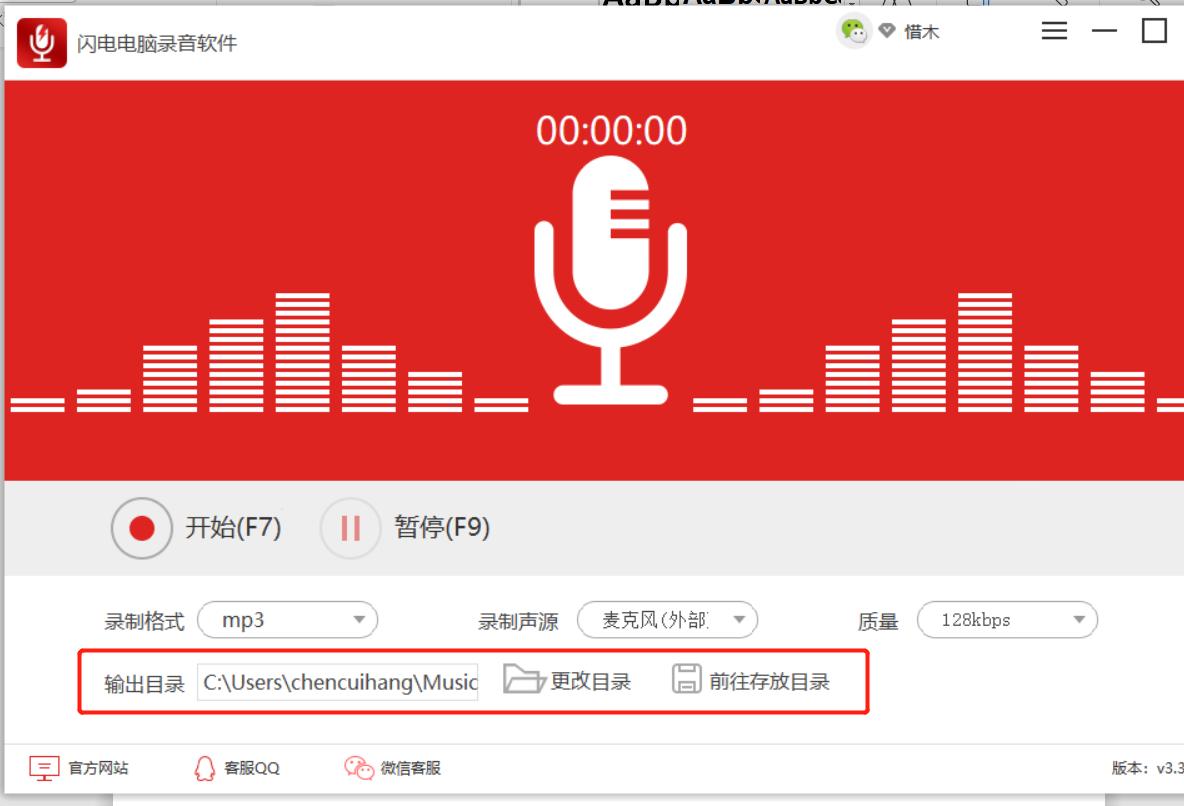The height and width of the screenshot is (806, 1184).
Task: Click the red microphone app logo
Action: (42, 43)
